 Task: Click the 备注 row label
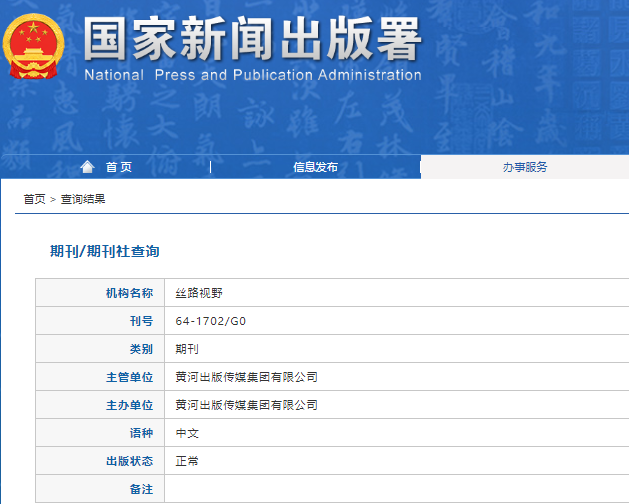pyautogui.click(x=141, y=489)
